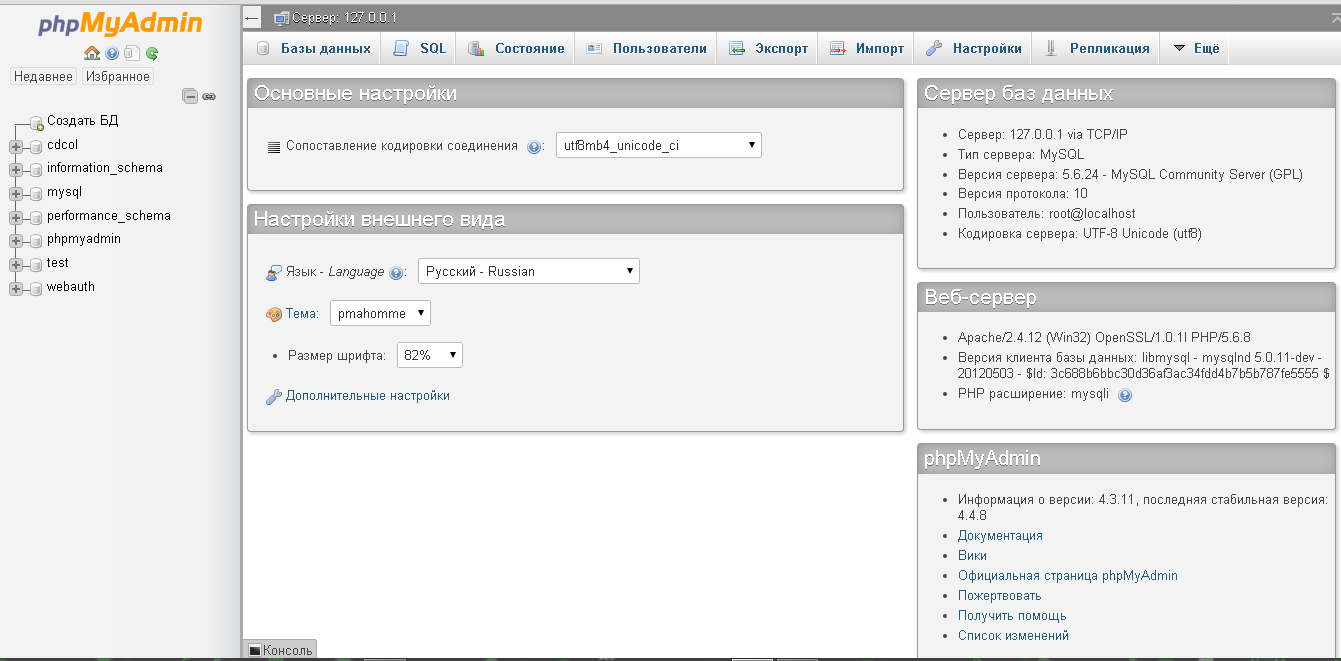Click the webauth database cylinder icon
Image resolution: width=1341 pixels, height=661 pixels.
point(37,288)
